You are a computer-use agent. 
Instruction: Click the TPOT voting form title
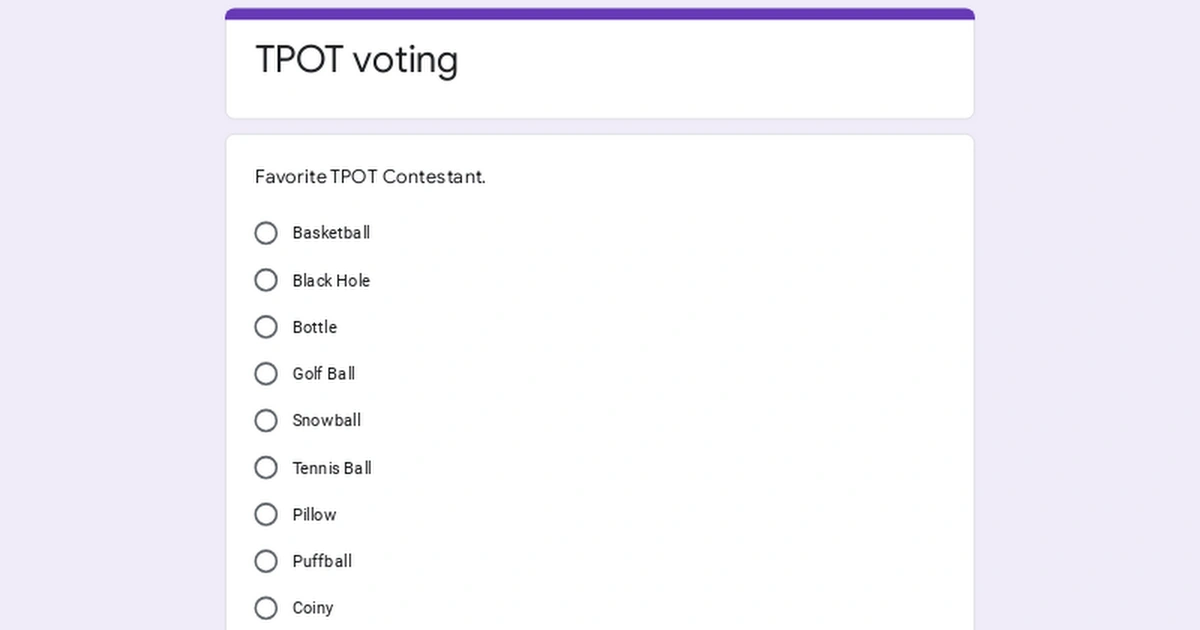pyautogui.click(x=357, y=60)
